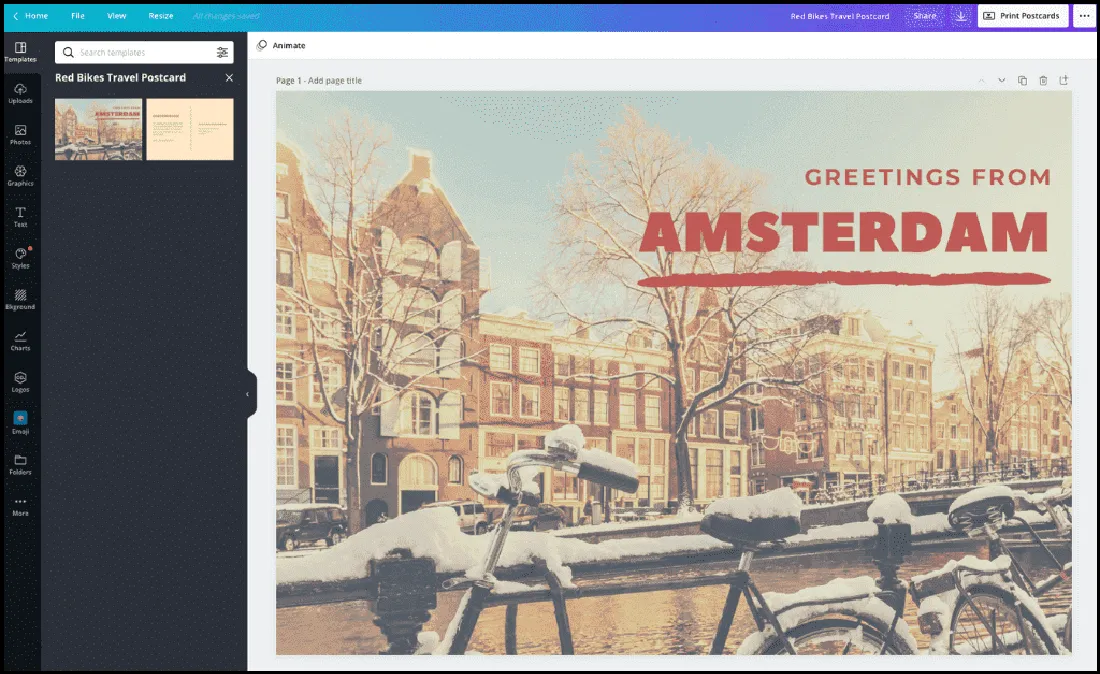
Task: Open the Charts panel
Action: (20, 341)
